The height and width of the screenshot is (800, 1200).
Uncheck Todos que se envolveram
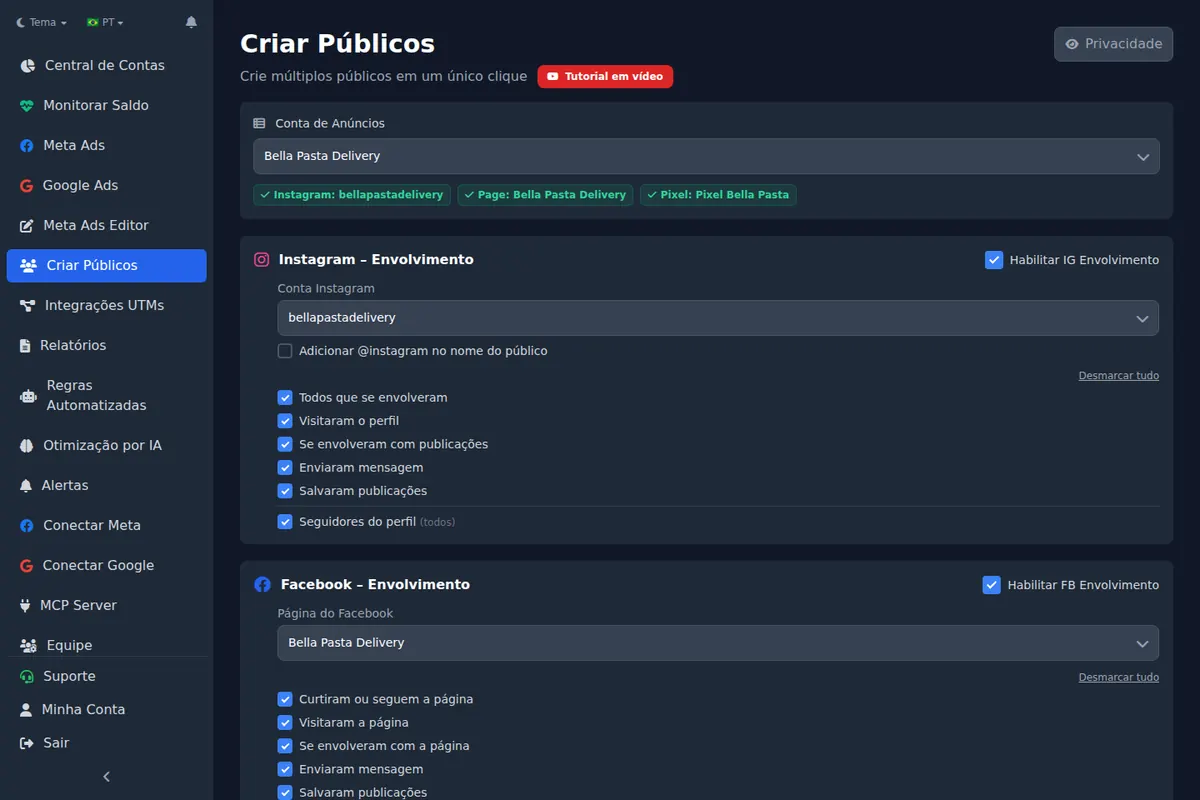click(x=285, y=397)
